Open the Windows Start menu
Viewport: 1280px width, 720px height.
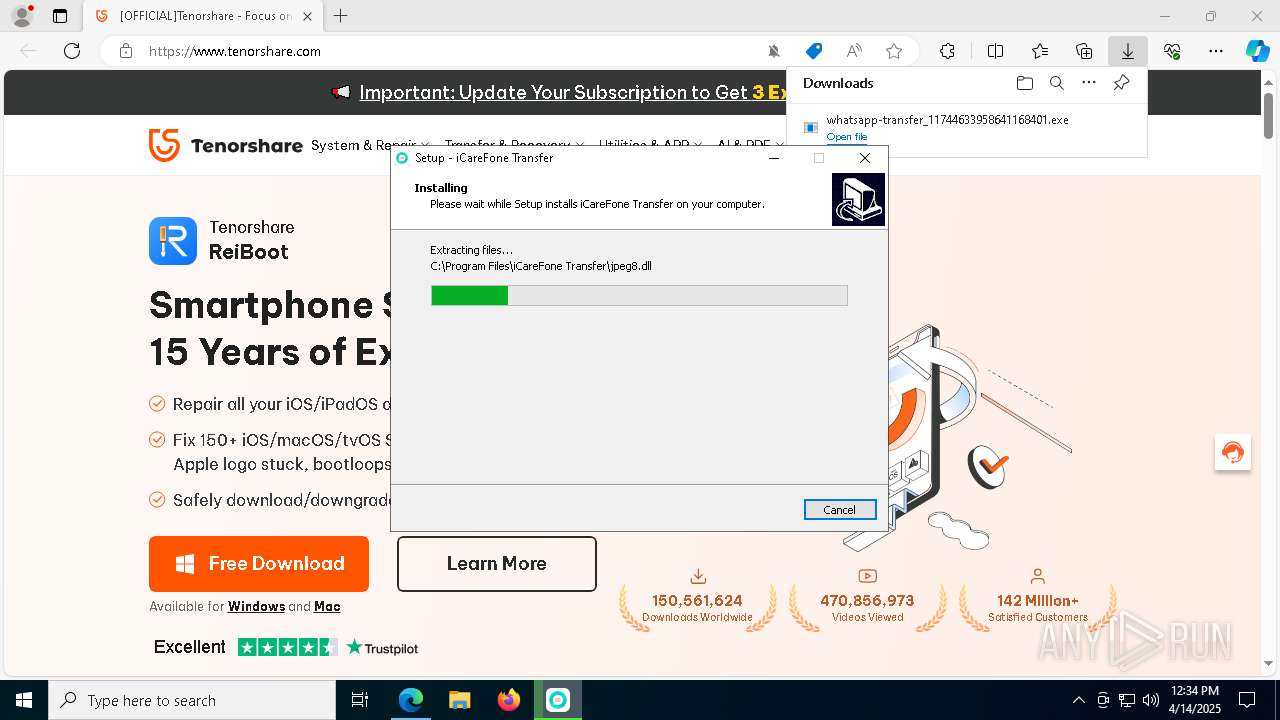coord(24,700)
